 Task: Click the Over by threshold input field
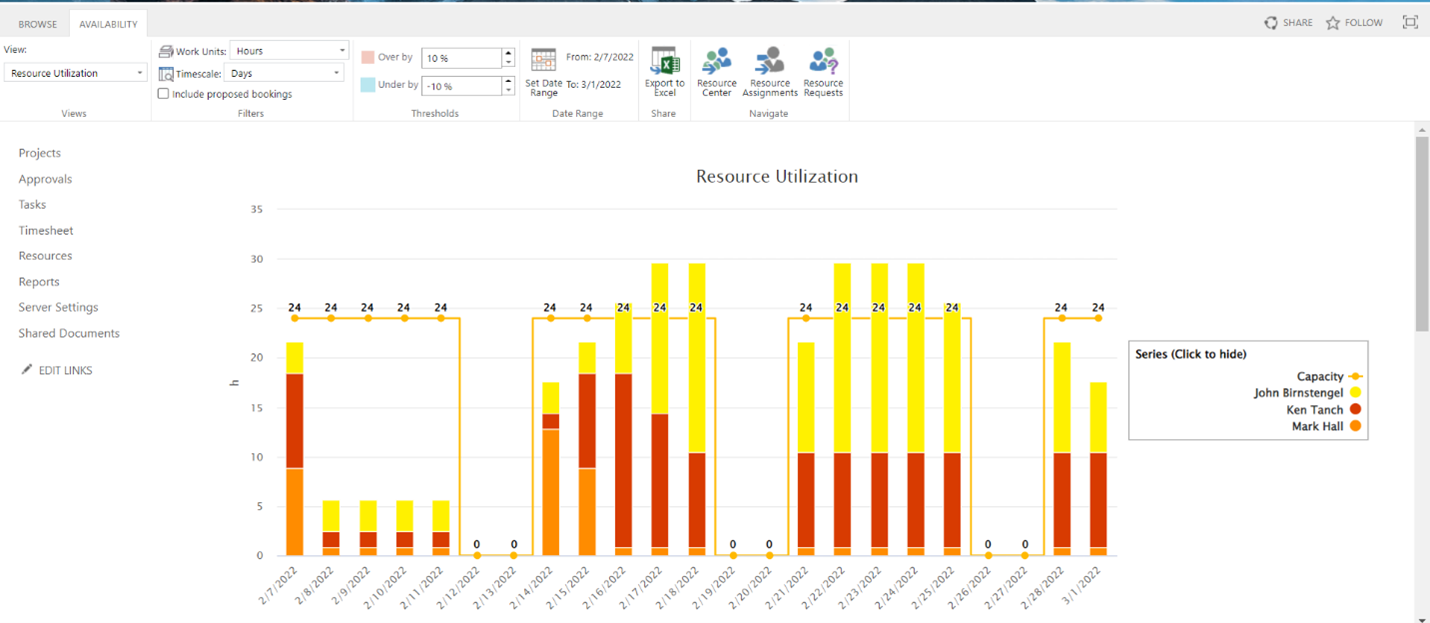461,58
